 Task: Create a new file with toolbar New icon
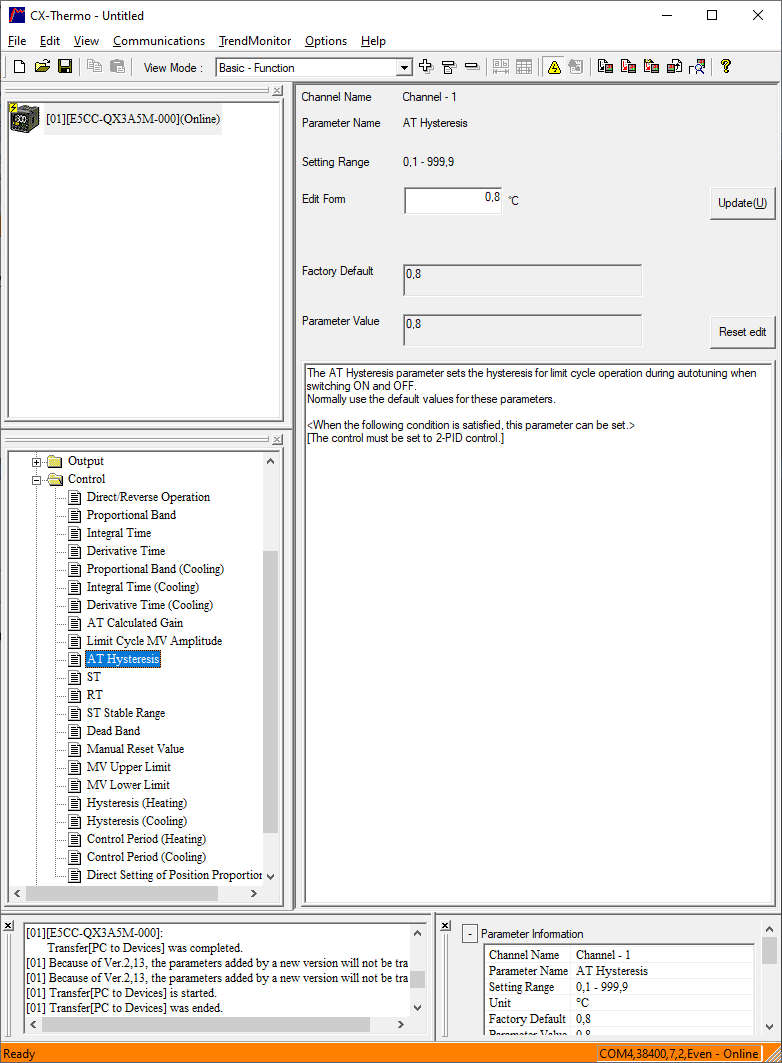(x=20, y=66)
